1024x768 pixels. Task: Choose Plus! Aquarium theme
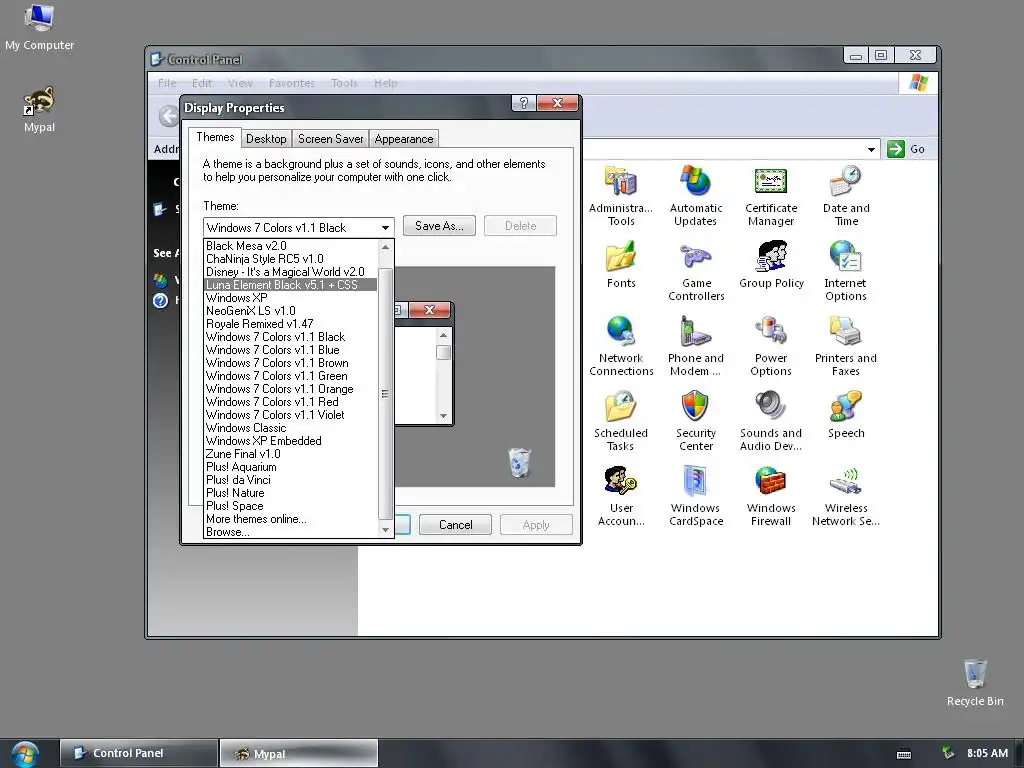tap(291, 467)
